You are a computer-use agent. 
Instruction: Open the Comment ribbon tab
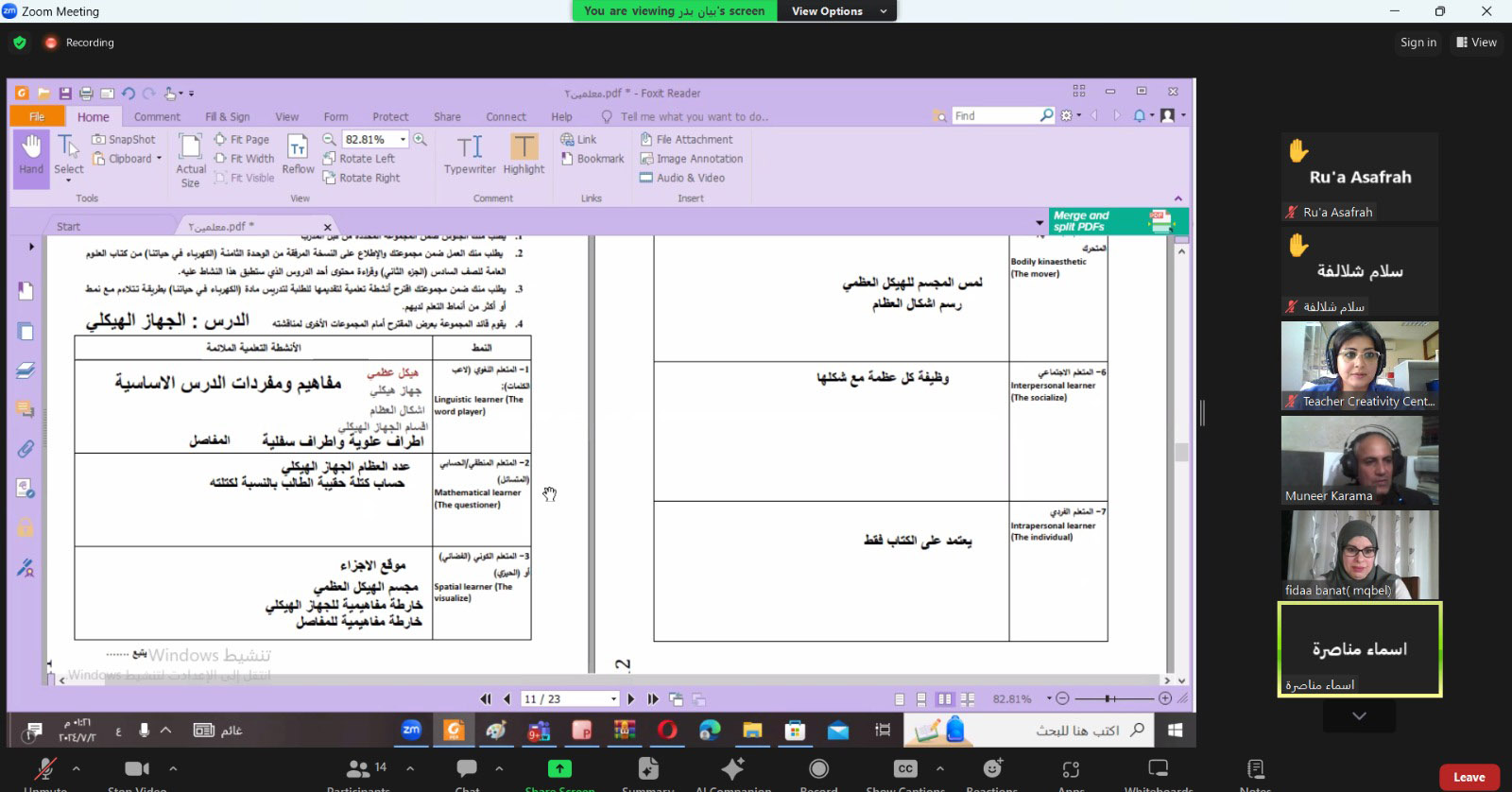point(157,117)
